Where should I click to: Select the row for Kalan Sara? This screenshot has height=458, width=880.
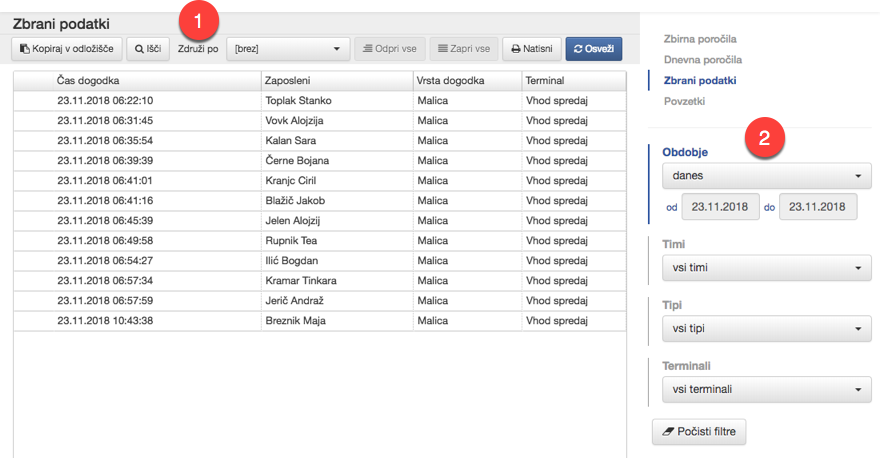(x=320, y=140)
